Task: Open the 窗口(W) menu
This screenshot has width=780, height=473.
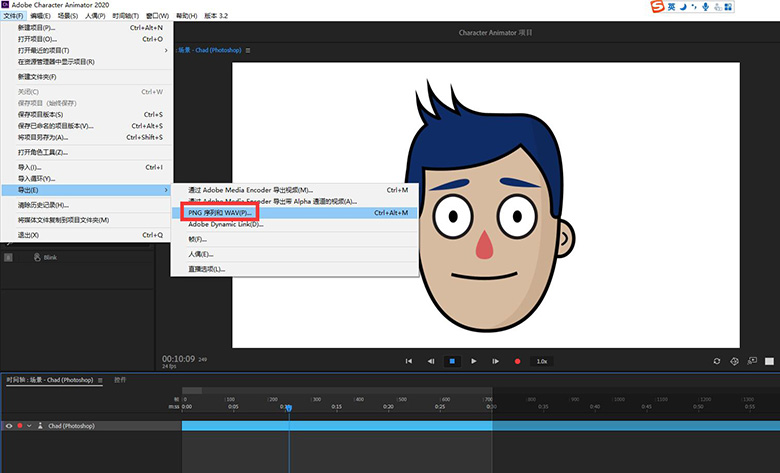Action: click(x=158, y=16)
